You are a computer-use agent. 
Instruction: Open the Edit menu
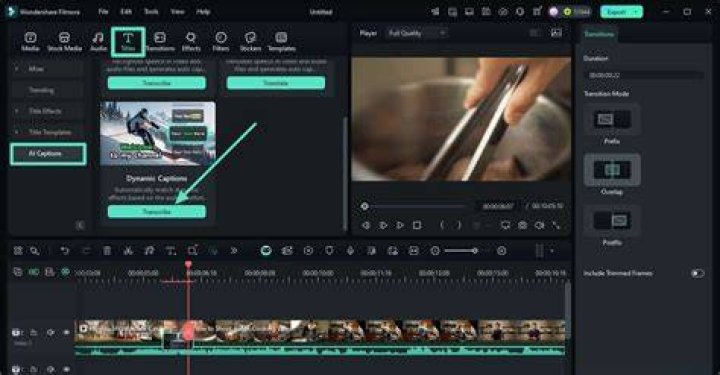[126, 11]
